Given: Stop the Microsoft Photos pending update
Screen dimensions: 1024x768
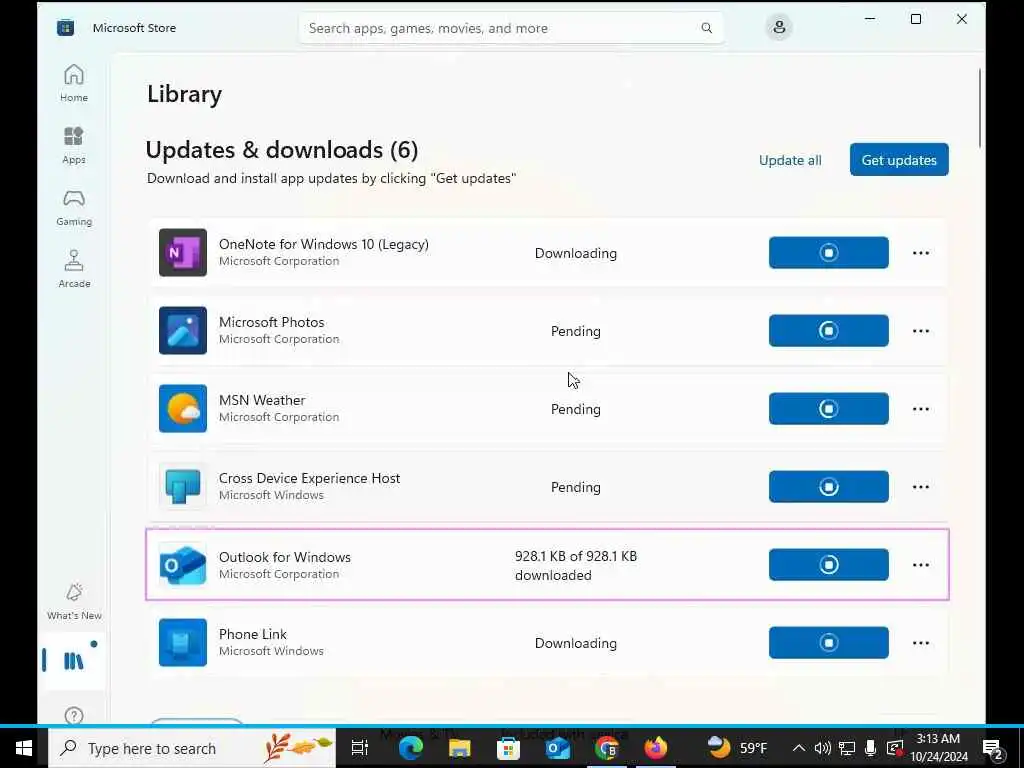Looking at the screenshot, I should pos(828,330).
